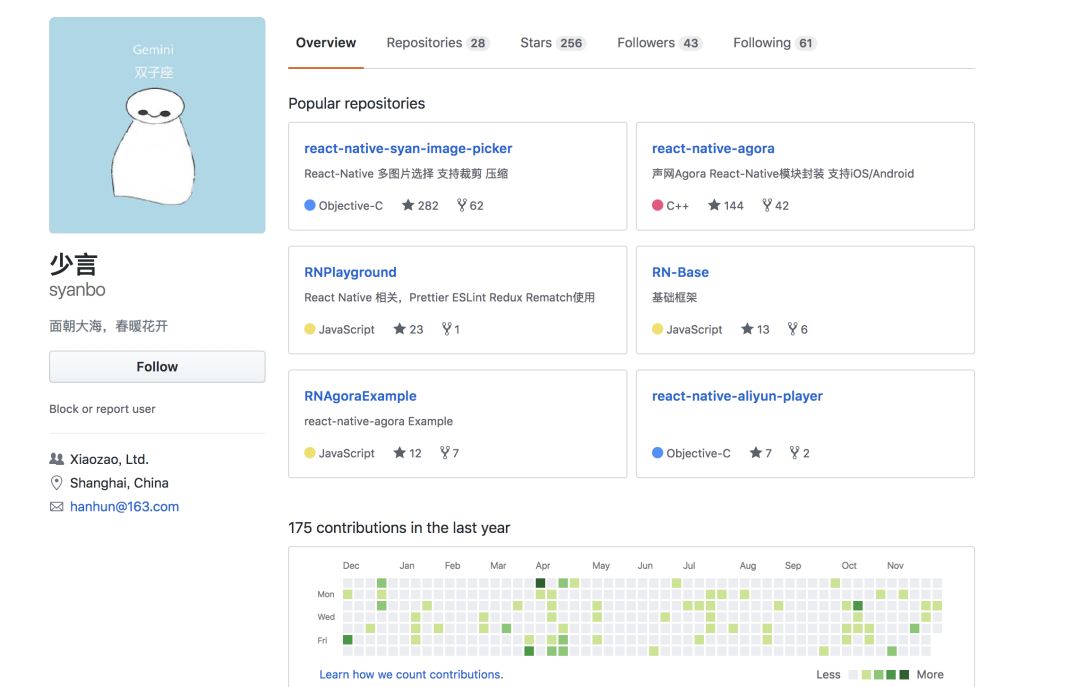Click the darkest green legend square near More
The height and width of the screenshot is (687, 1080).
(x=904, y=675)
